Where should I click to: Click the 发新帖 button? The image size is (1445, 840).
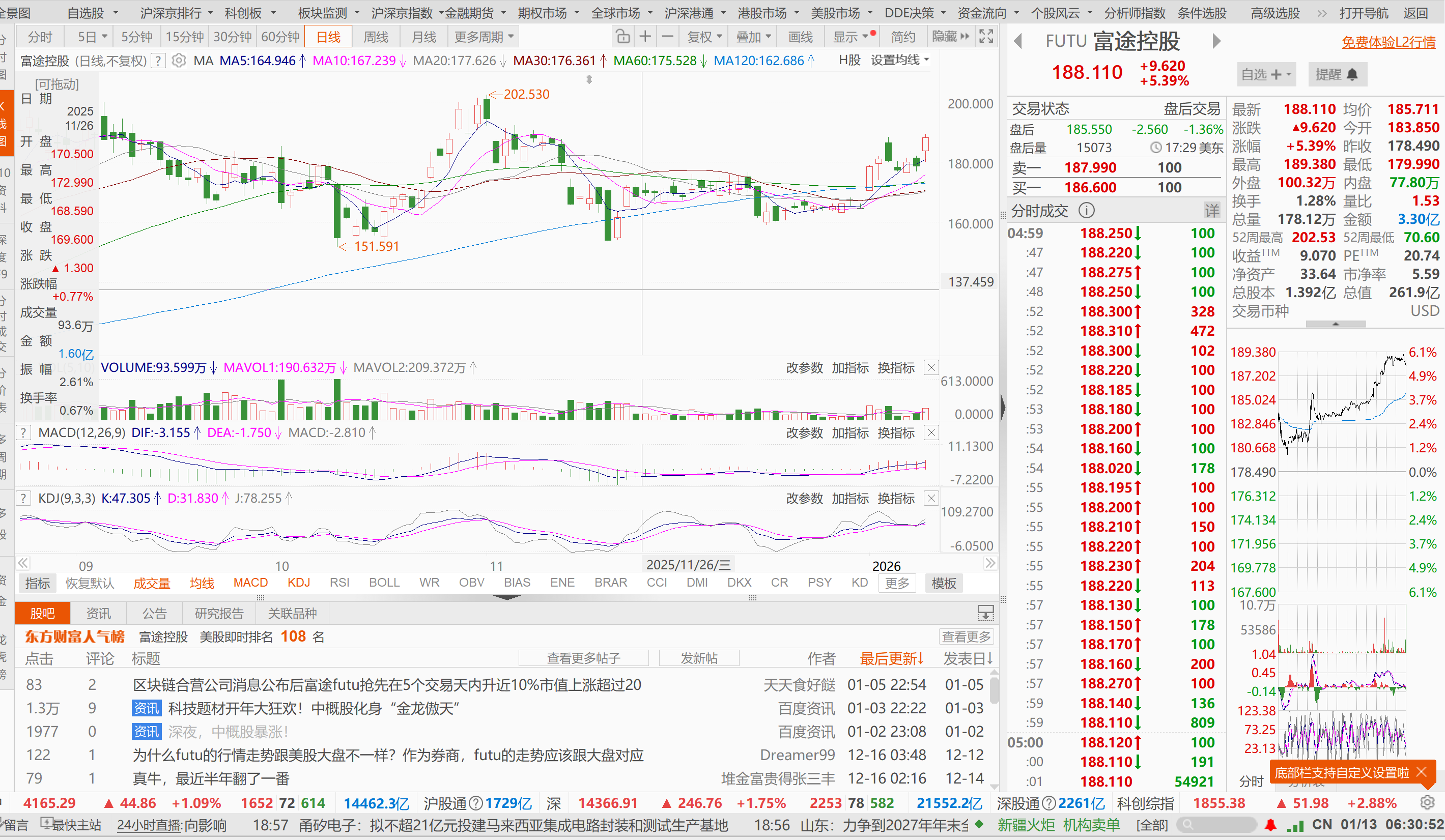[698, 658]
